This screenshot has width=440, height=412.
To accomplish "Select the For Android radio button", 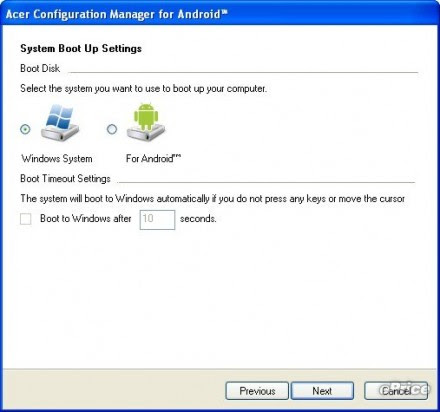I will [x=112, y=129].
